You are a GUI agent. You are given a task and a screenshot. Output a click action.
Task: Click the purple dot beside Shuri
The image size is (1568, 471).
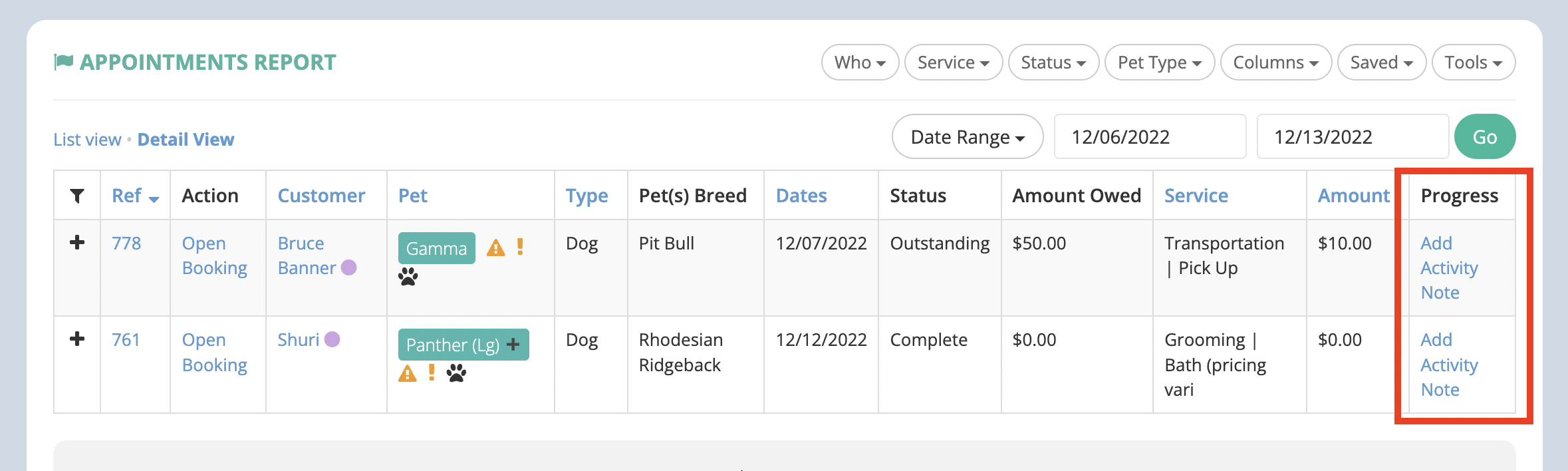(332, 339)
